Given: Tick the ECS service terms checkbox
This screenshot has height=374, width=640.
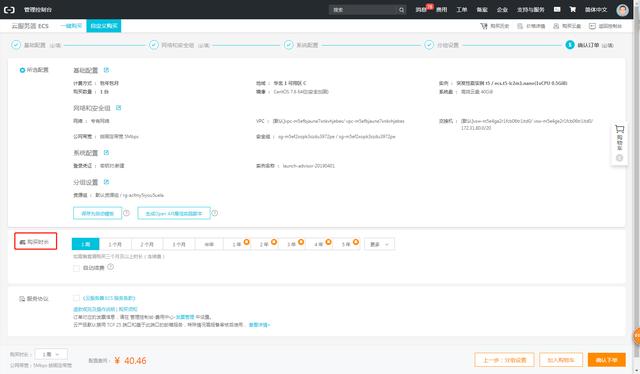Looking at the screenshot, I should 76,298.
